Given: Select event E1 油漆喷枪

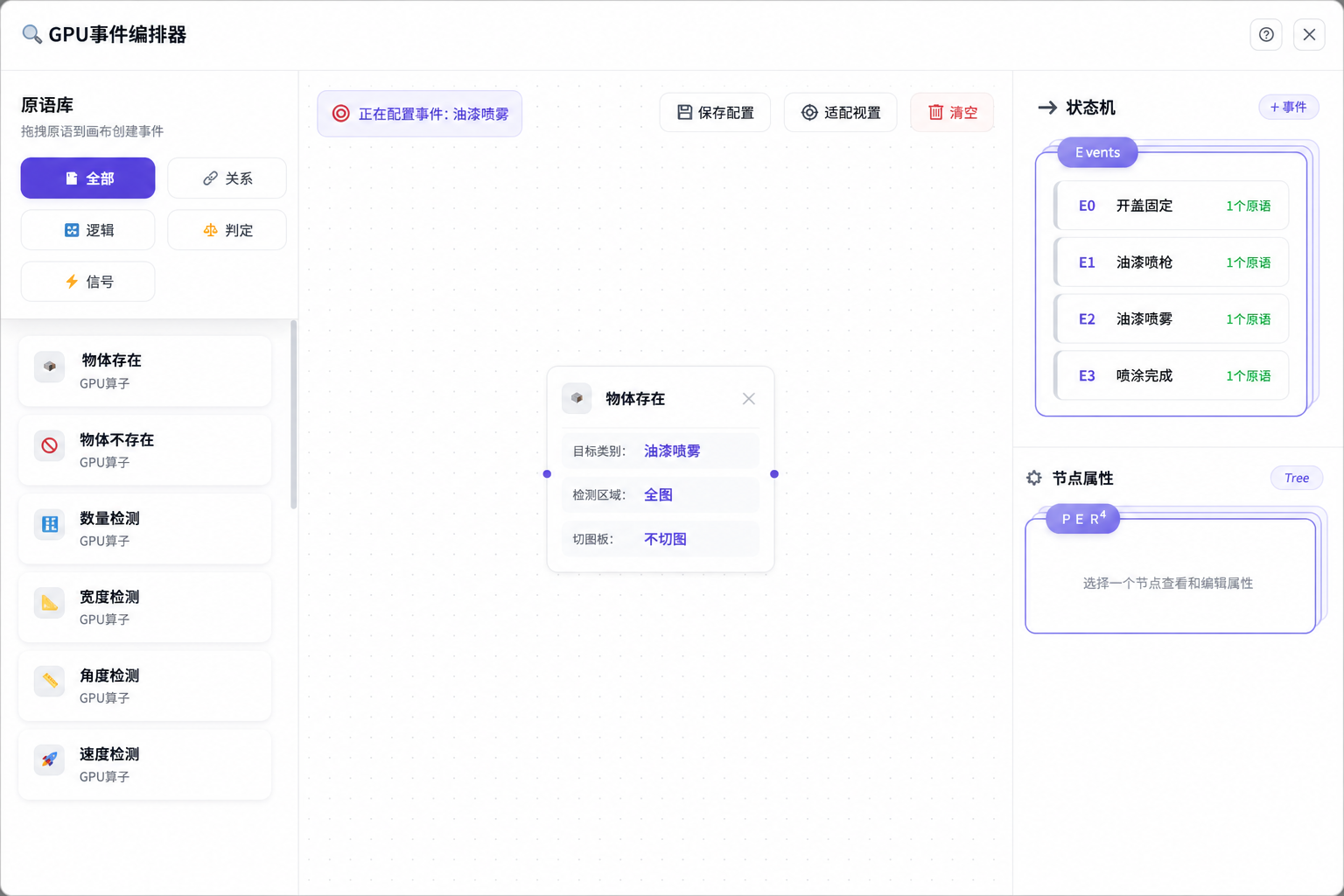Looking at the screenshot, I should point(1172,262).
